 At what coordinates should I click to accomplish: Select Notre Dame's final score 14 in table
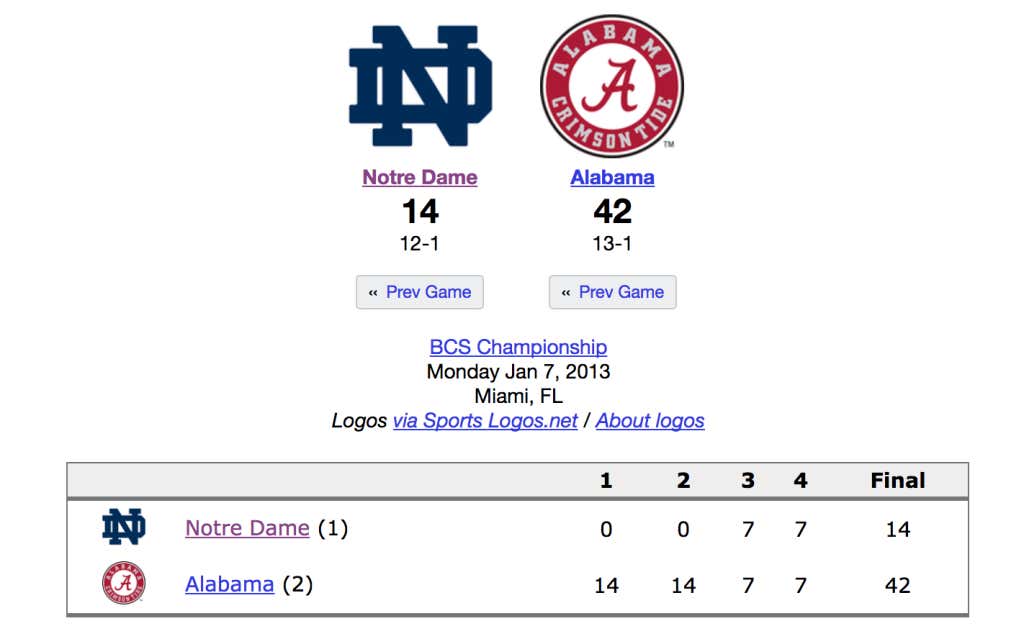click(x=897, y=529)
